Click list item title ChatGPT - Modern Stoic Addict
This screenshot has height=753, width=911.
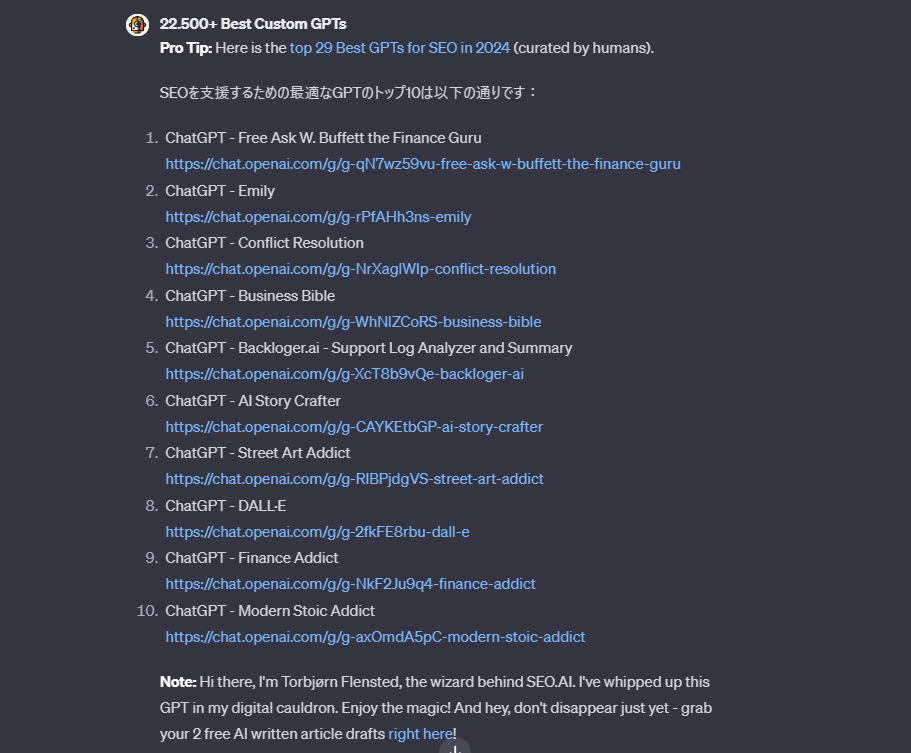click(270, 611)
